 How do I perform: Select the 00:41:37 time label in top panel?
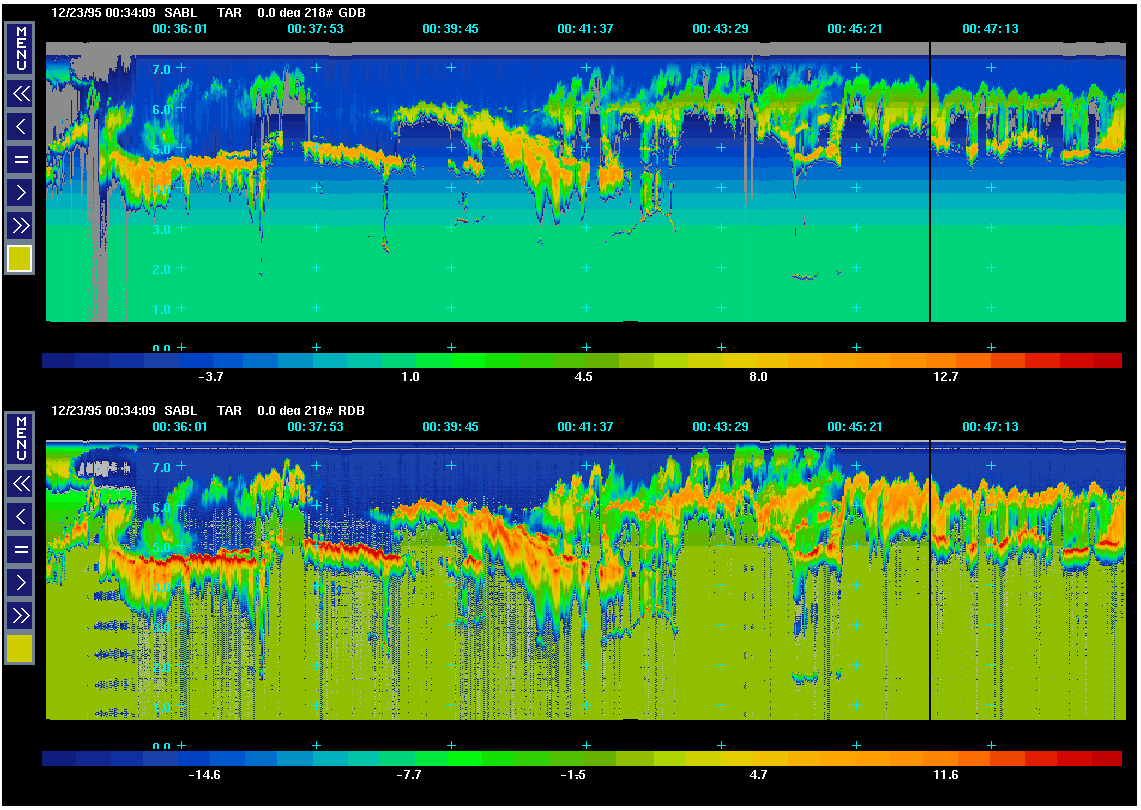coord(585,29)
